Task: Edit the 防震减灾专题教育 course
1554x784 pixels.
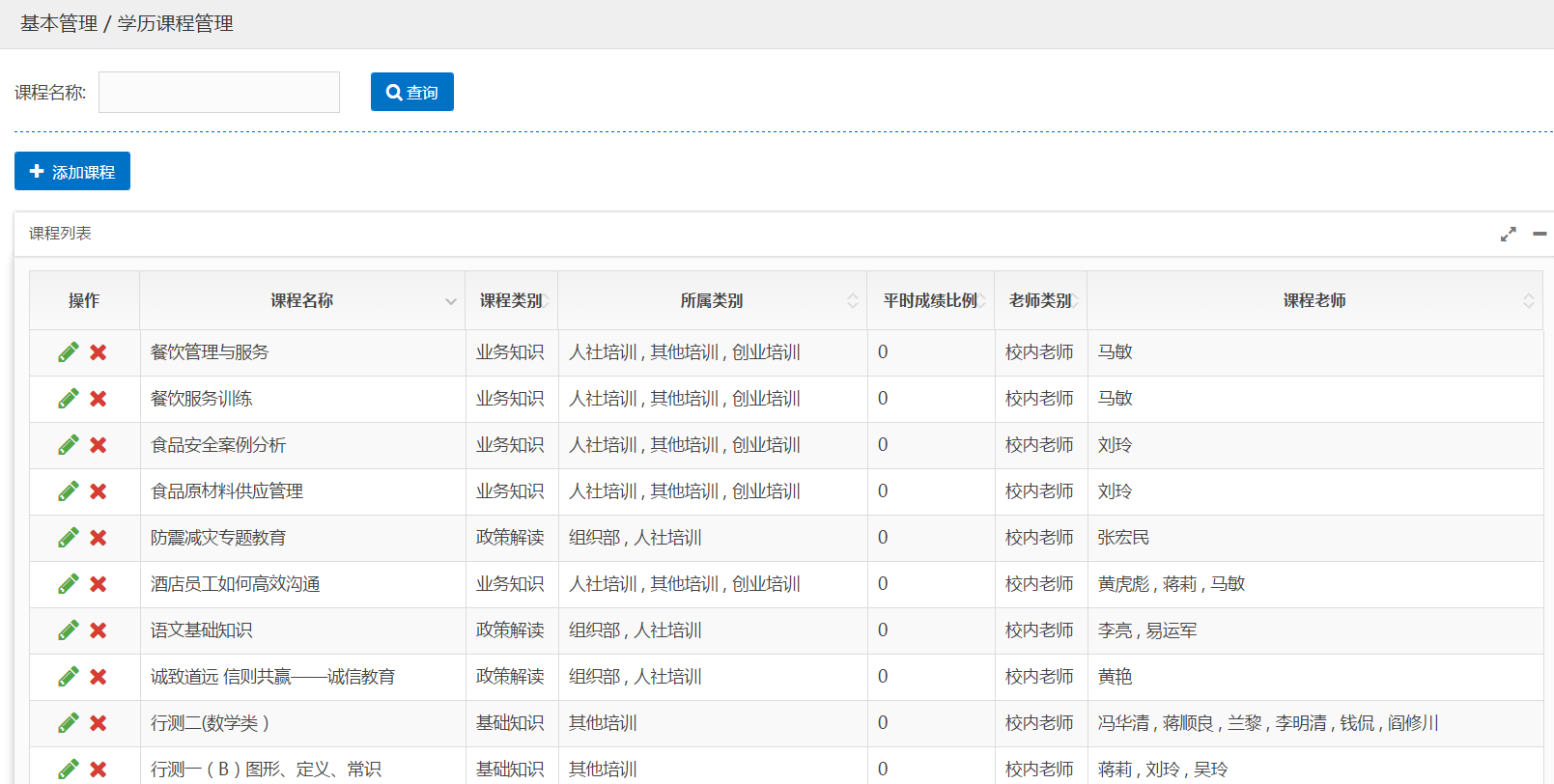Action: [x=69, y=538]
